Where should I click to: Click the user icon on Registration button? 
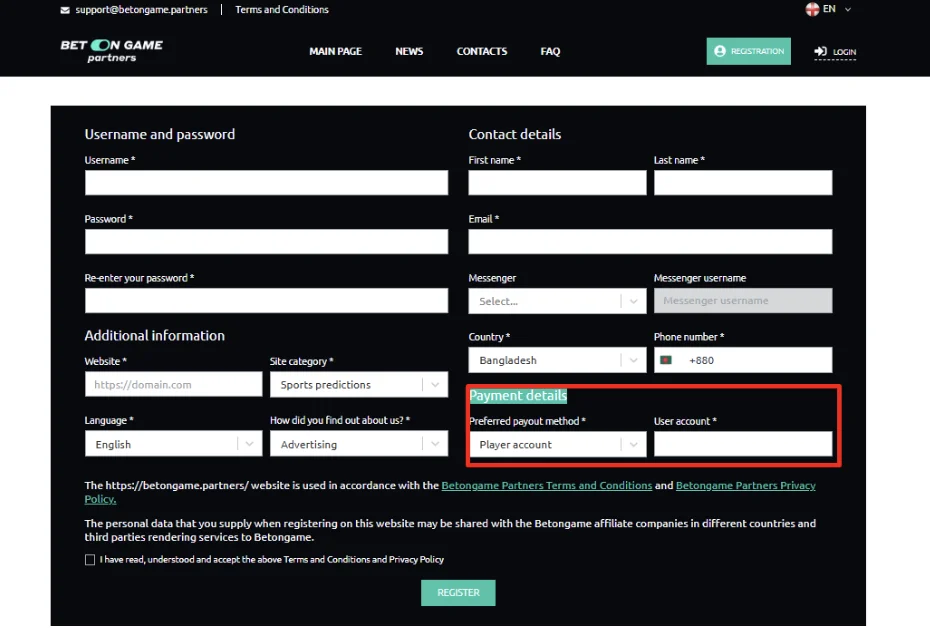point(720,51)
